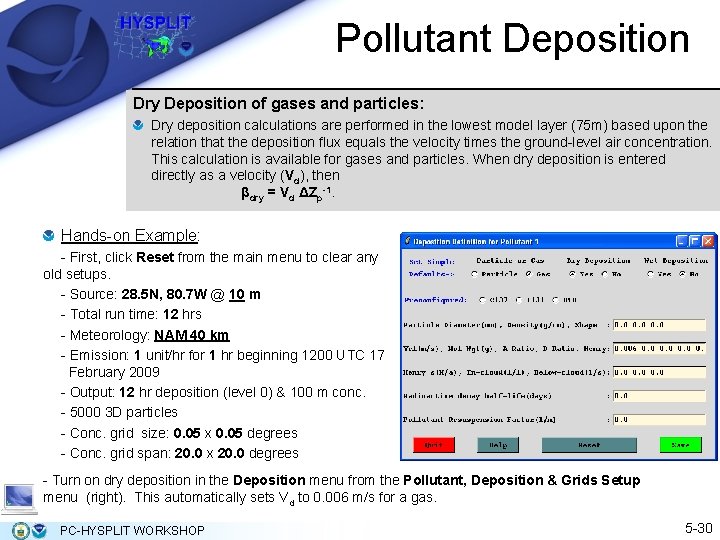Click the blue bullet beside the dry deposition paragraph
720x540 pixels.
click(x=138, y=125)
